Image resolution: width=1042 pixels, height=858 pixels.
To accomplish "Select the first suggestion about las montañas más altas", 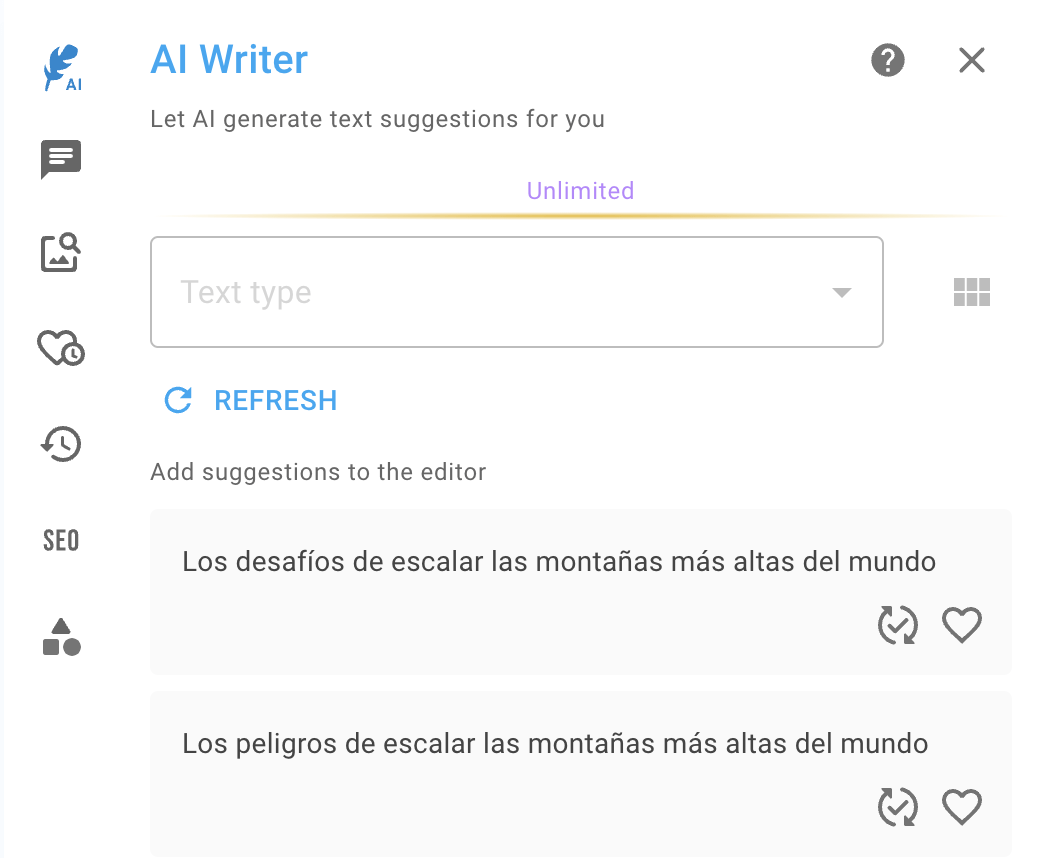I will [x=558, y=562].
